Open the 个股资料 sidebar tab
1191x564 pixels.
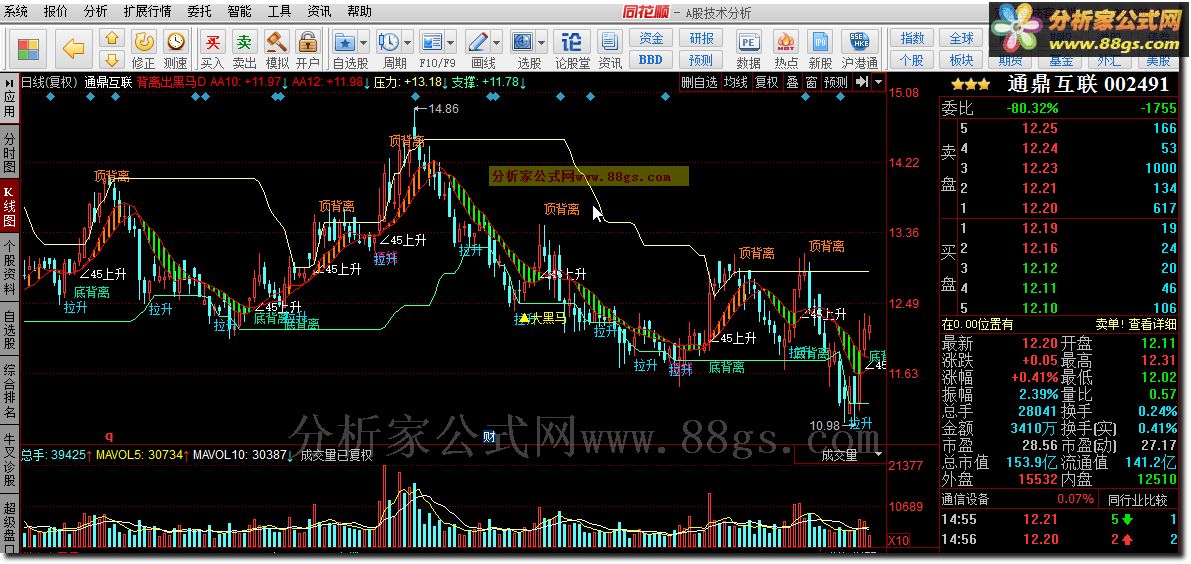9,268
